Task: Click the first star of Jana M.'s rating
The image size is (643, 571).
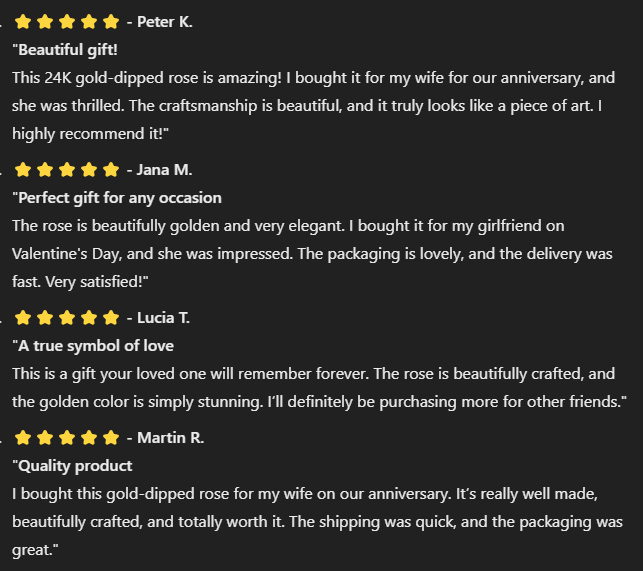Action: click(x=23, y=169)
